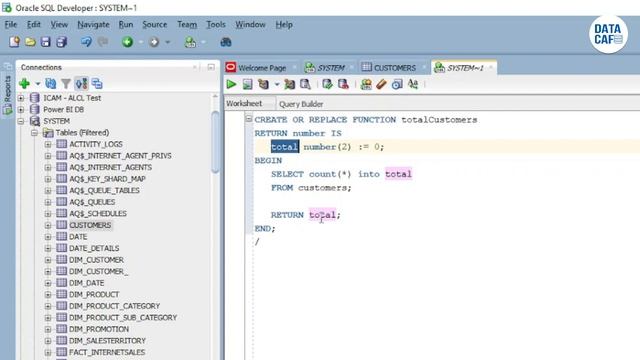Open the Navigate menu

tap(93, 24)
